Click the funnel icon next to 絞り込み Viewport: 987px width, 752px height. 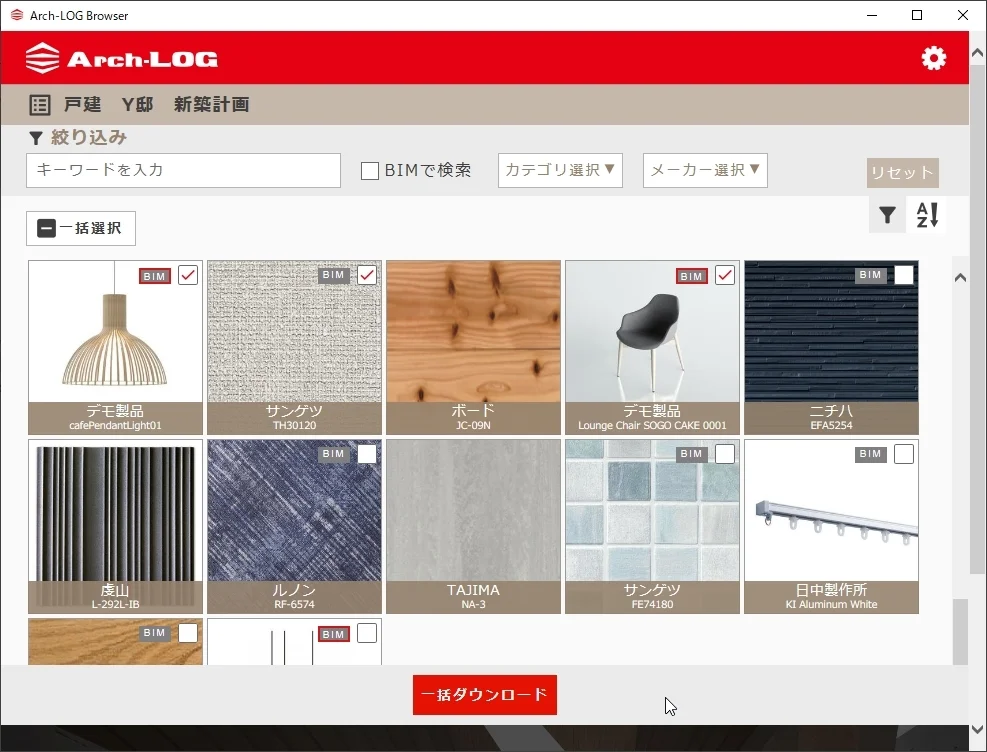(36, 138)
